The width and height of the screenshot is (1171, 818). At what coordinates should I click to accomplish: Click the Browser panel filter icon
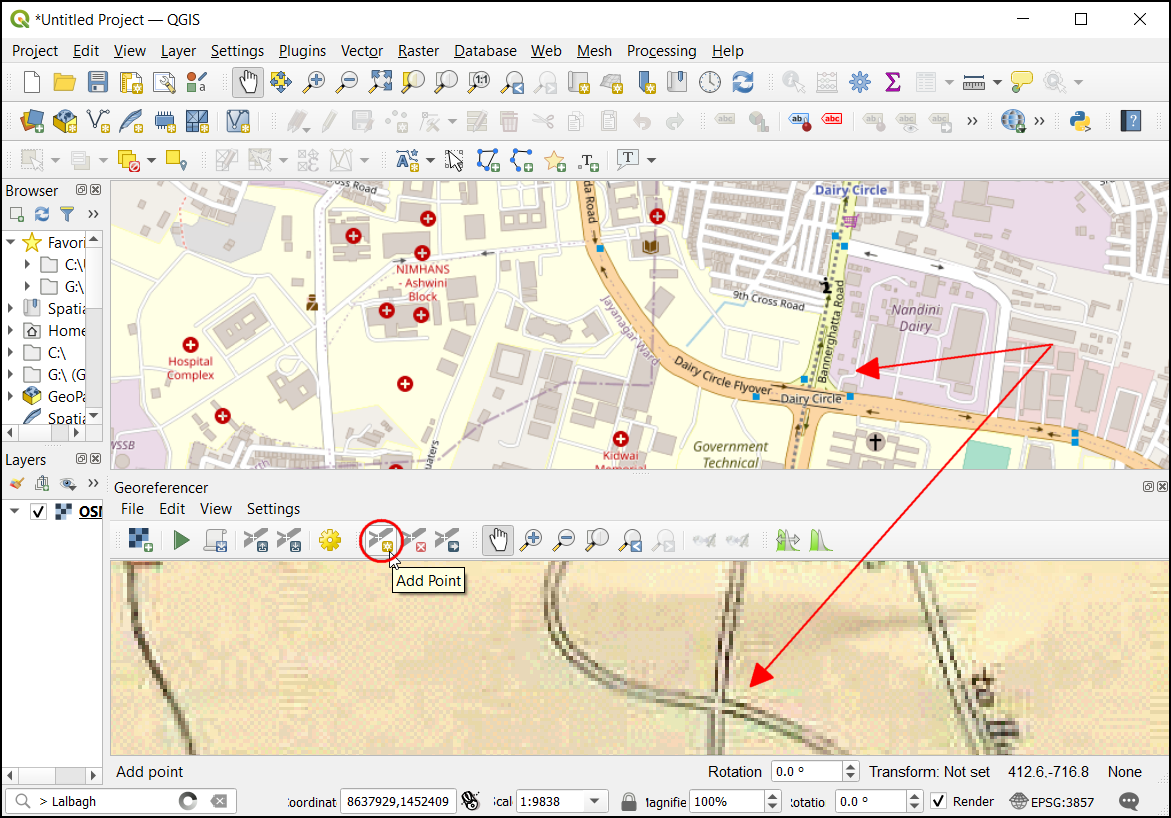pyautogui.click(x=66, y=214)
